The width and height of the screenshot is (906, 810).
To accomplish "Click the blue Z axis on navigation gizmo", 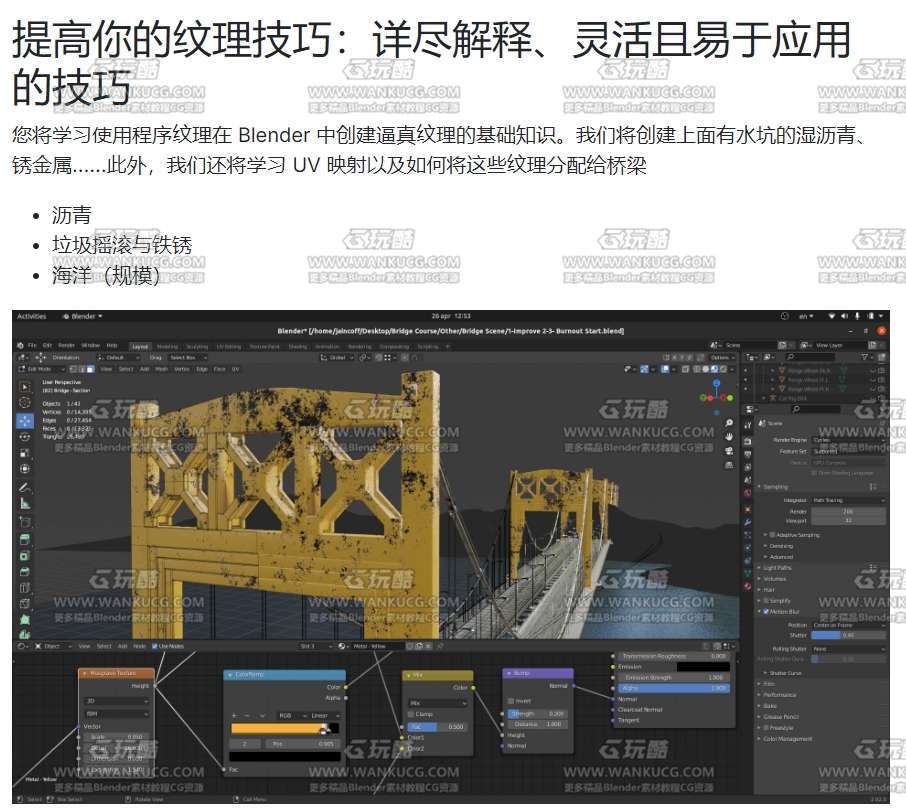I will tap(716, 383).
